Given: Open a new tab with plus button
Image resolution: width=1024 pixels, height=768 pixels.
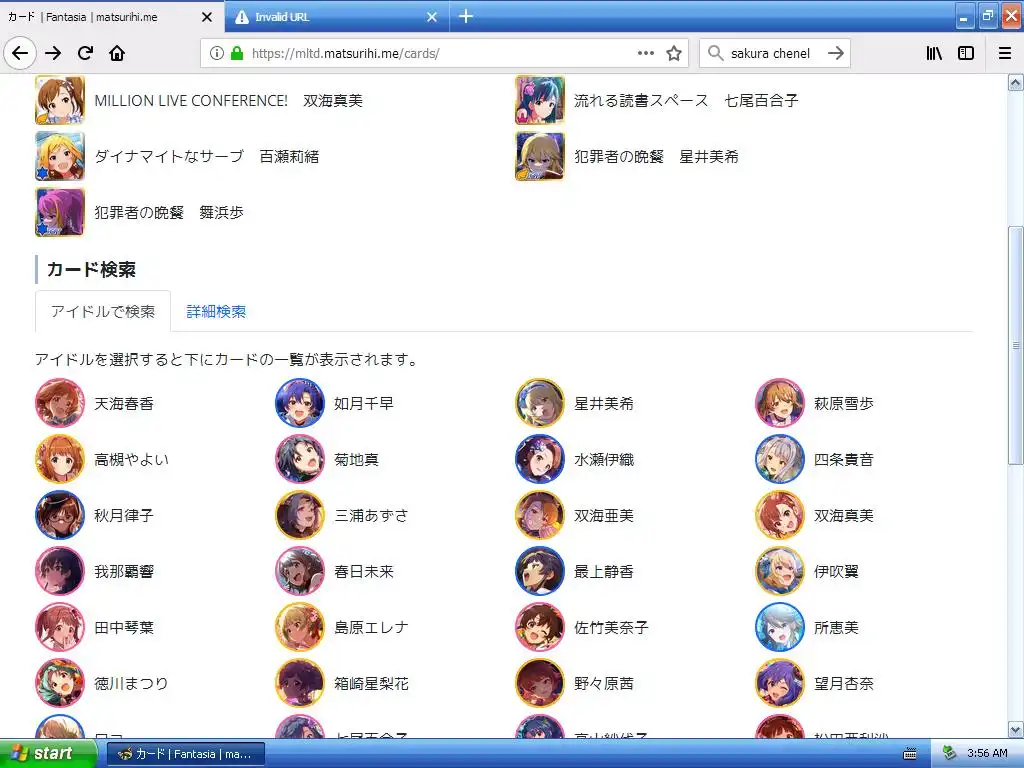Looking at the screenshot, I should tap(466, 16).
